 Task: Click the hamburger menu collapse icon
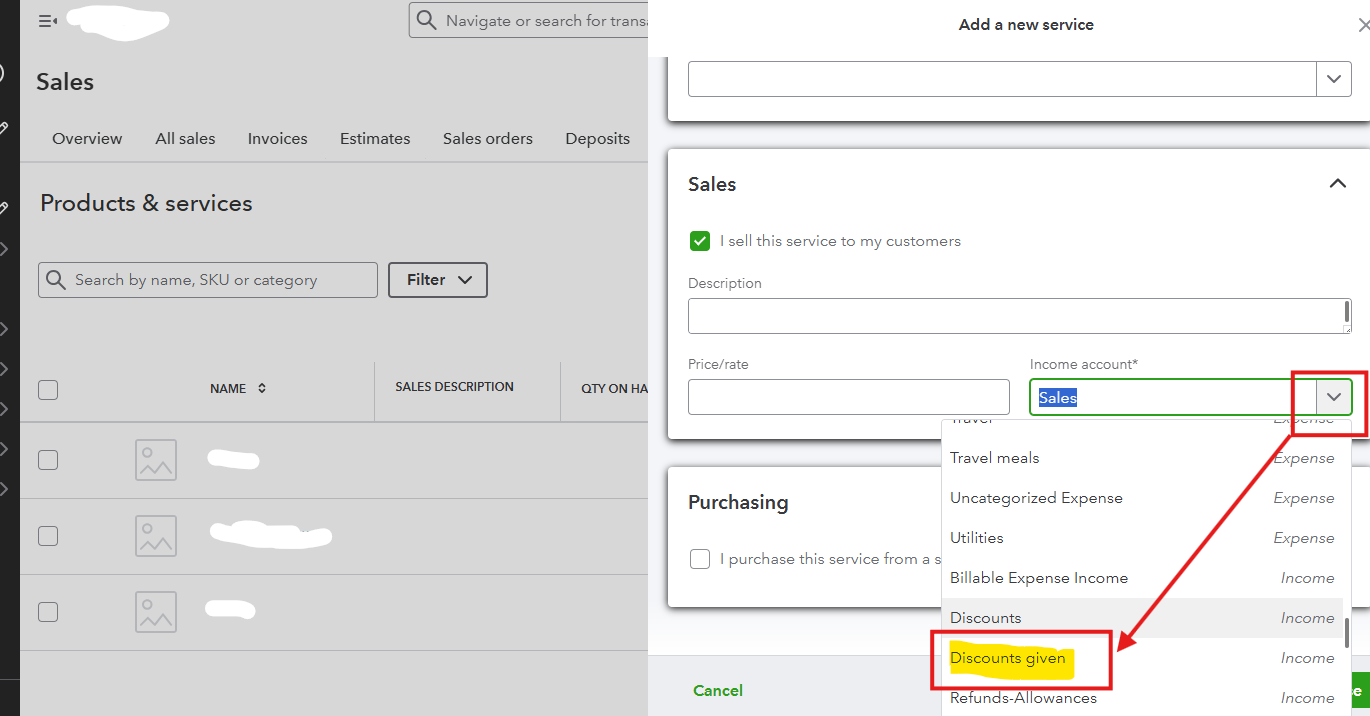(47, 21)
